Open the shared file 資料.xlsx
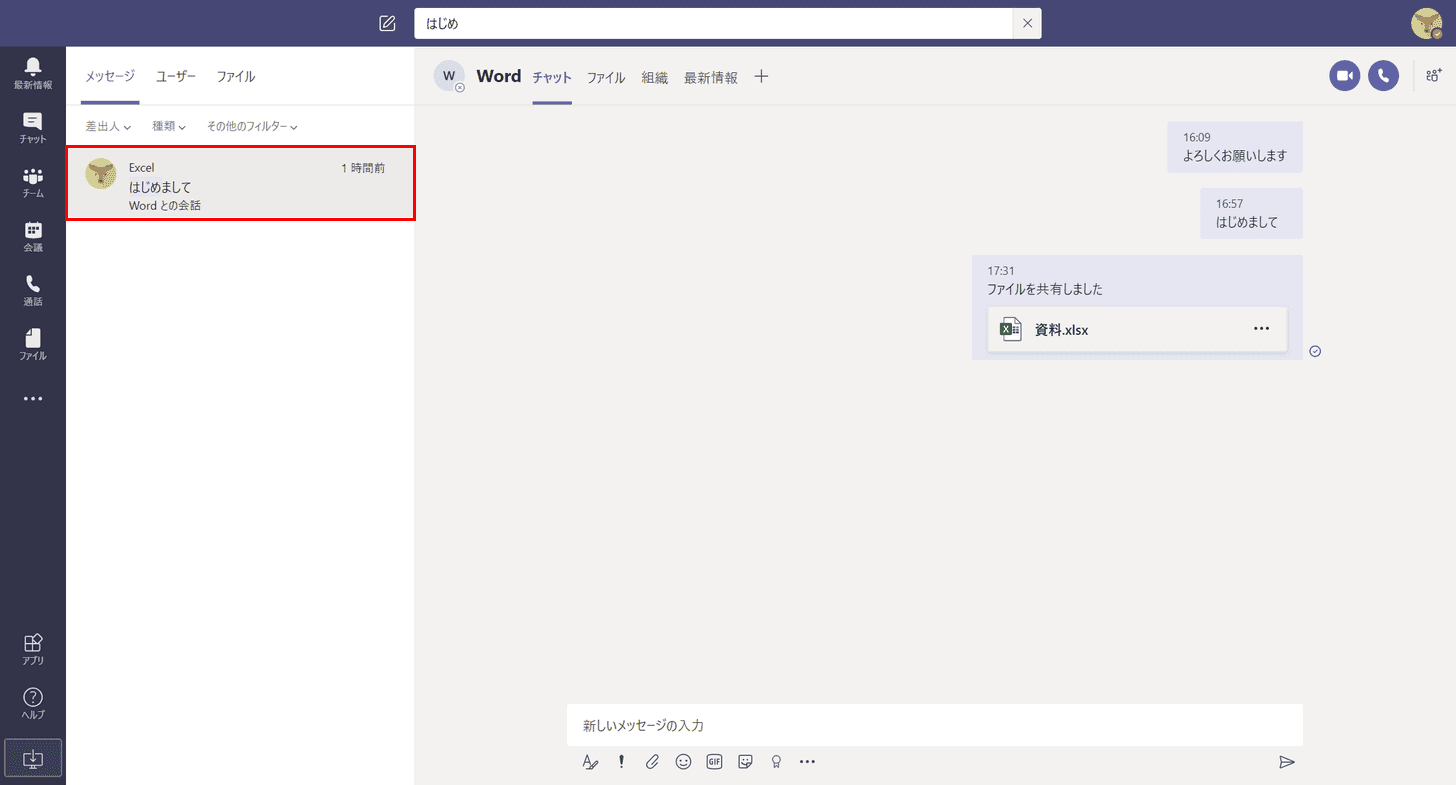The width and height of the screenshot is (1456, 785). pyautogui.click(x=1138, y=329)
